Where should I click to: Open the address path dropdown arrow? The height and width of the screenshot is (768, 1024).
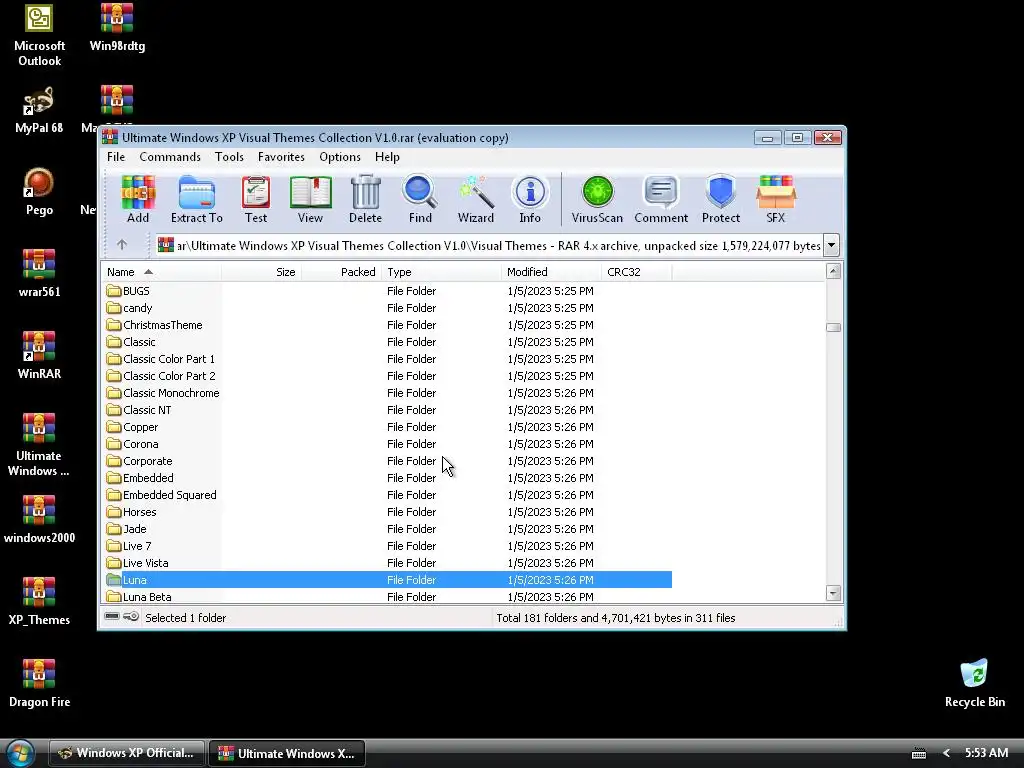[x=831, y=246]
